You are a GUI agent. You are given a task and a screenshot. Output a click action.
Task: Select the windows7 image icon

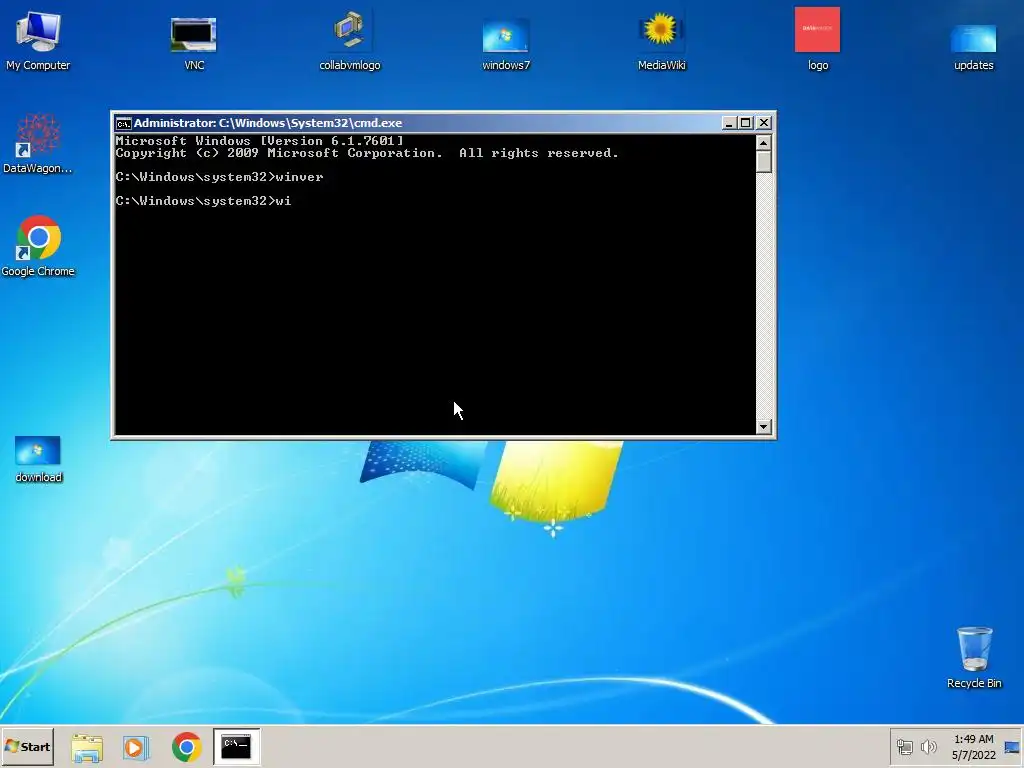[505, 42]
